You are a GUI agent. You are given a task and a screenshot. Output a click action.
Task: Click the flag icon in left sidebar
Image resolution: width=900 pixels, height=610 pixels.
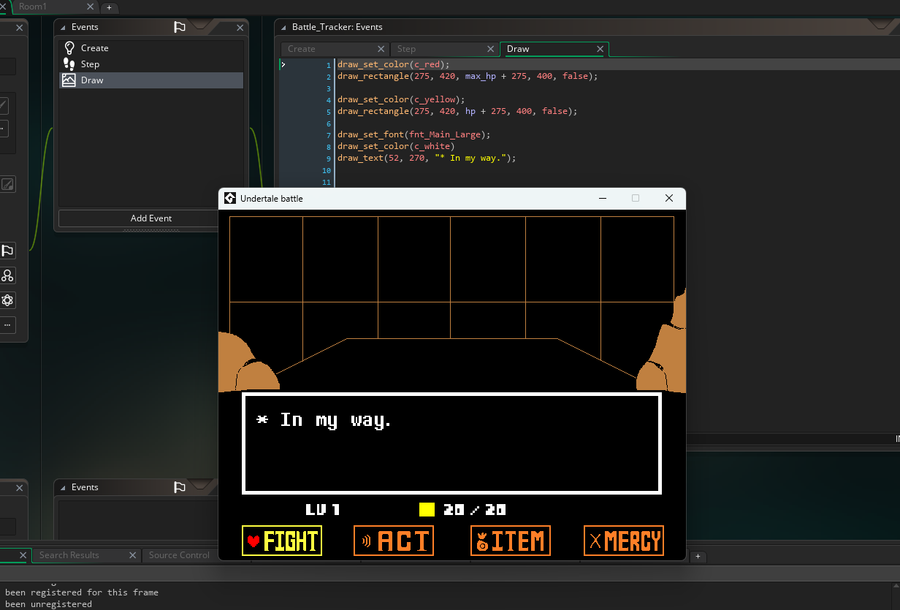point(7,251)
